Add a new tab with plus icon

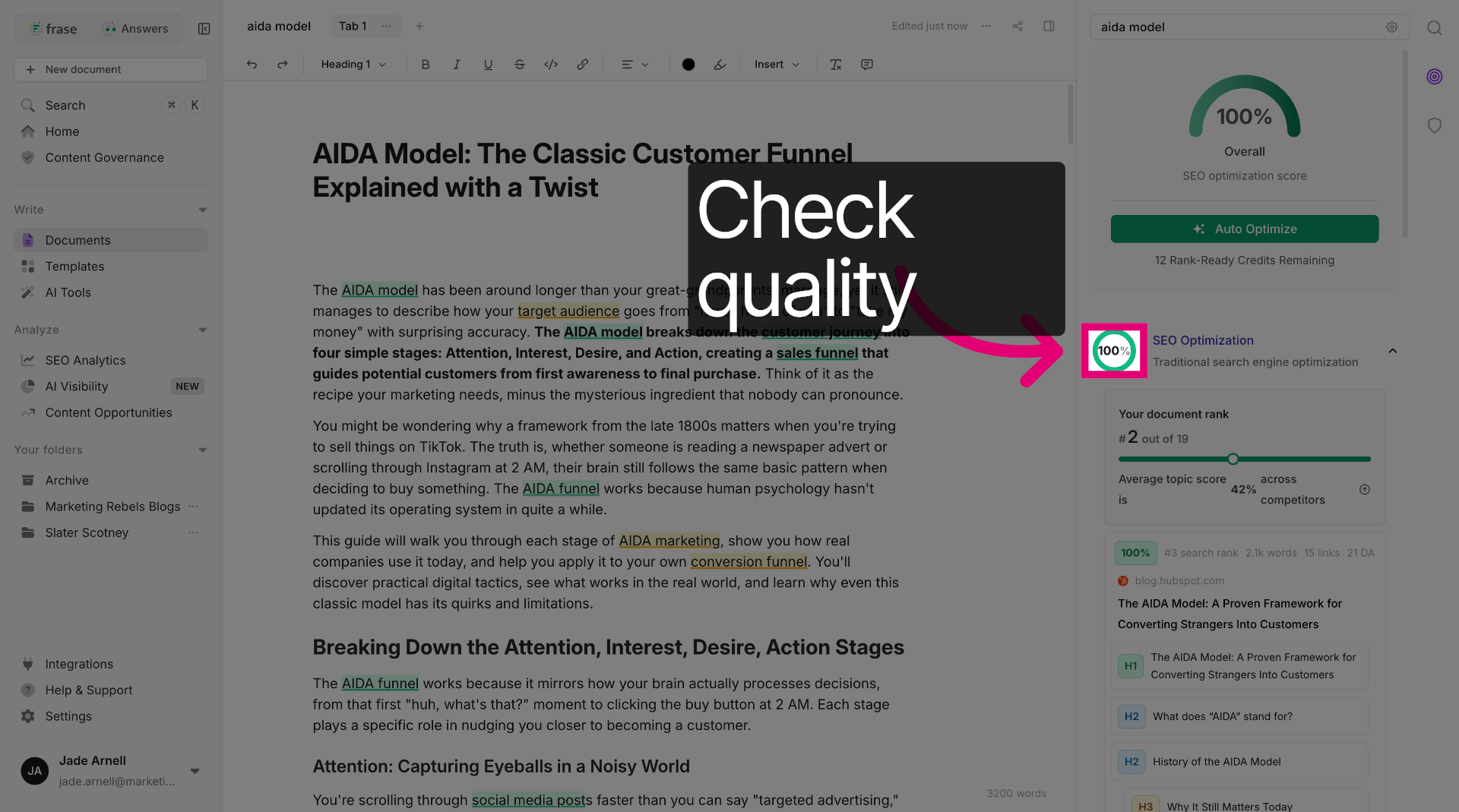(x=419, y=26)
